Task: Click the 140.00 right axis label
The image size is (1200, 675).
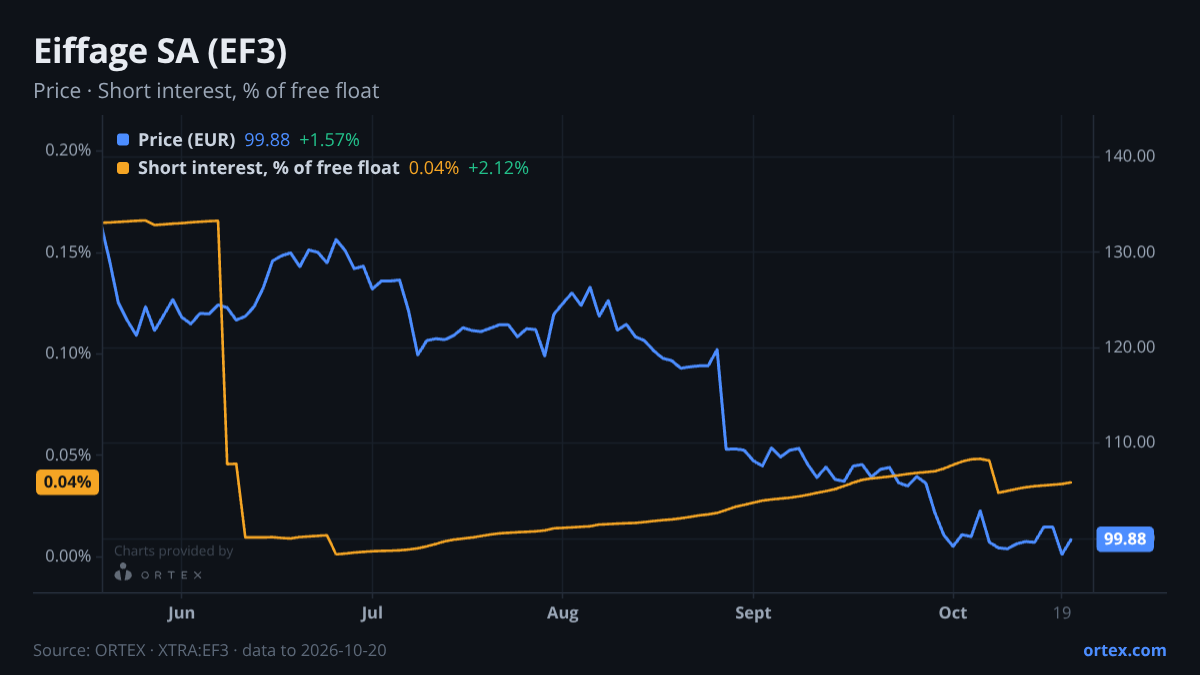Action: (x=1131, y=156)
